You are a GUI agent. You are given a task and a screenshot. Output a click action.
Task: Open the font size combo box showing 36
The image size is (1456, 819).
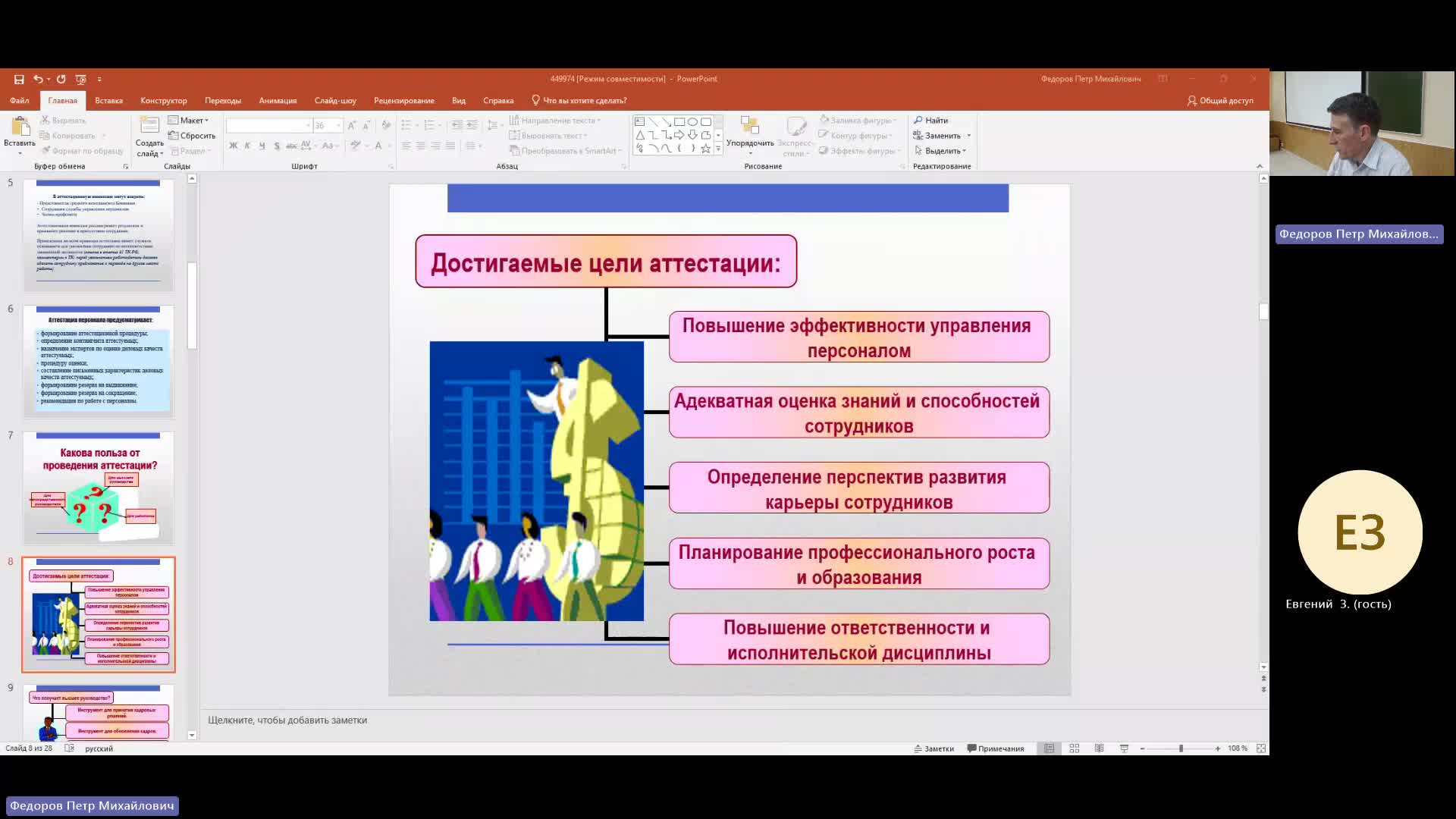(328, 125)
